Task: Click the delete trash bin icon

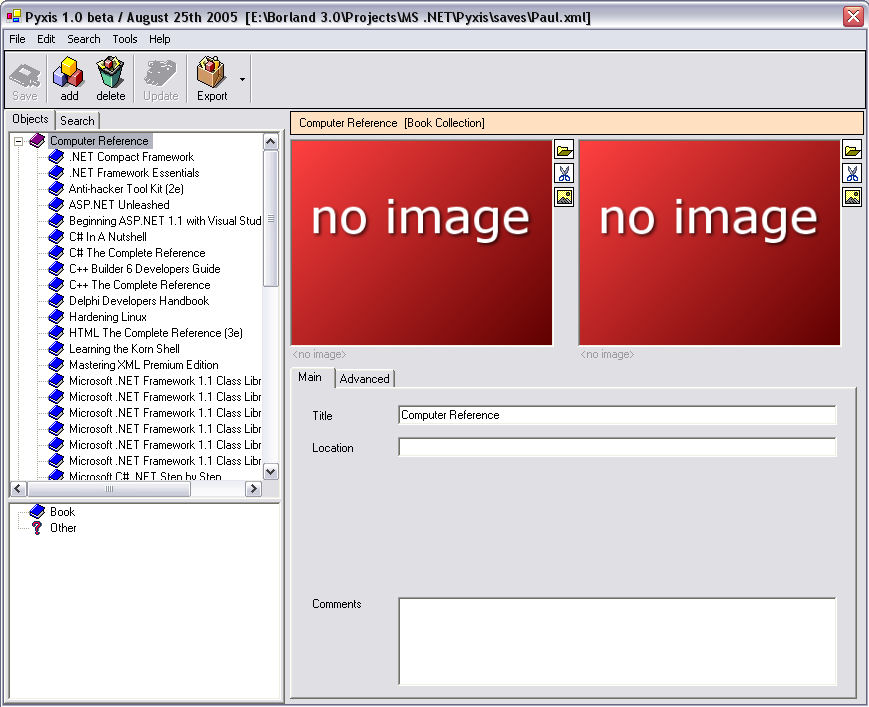Action: coord(110,72)
